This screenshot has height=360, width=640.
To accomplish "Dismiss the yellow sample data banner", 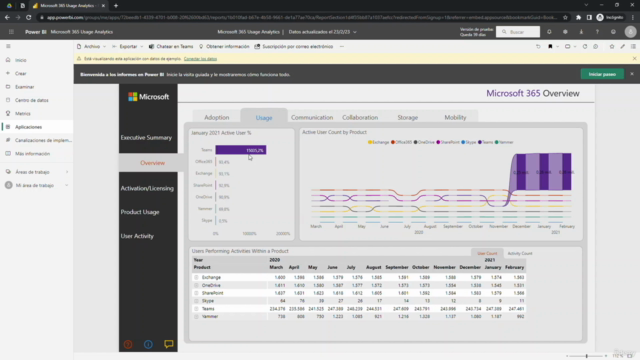I will pos(634,59).
